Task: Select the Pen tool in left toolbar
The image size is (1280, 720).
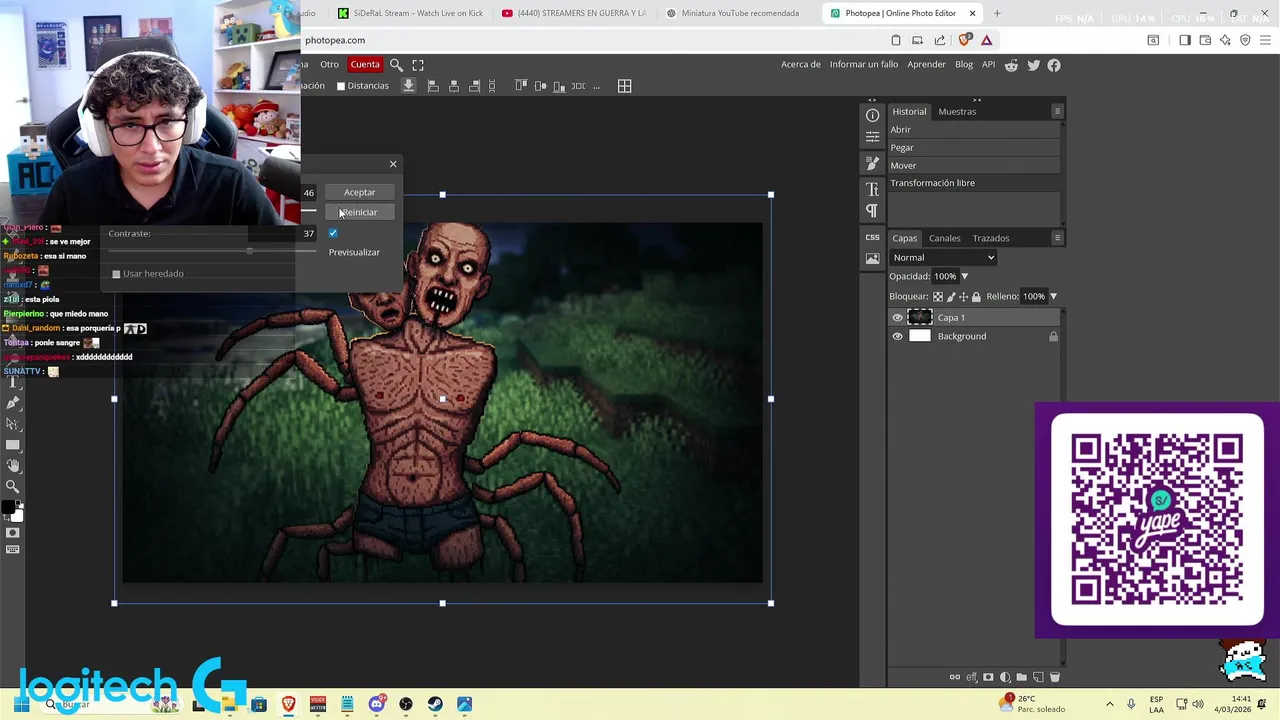Action: tap(13, 403)
